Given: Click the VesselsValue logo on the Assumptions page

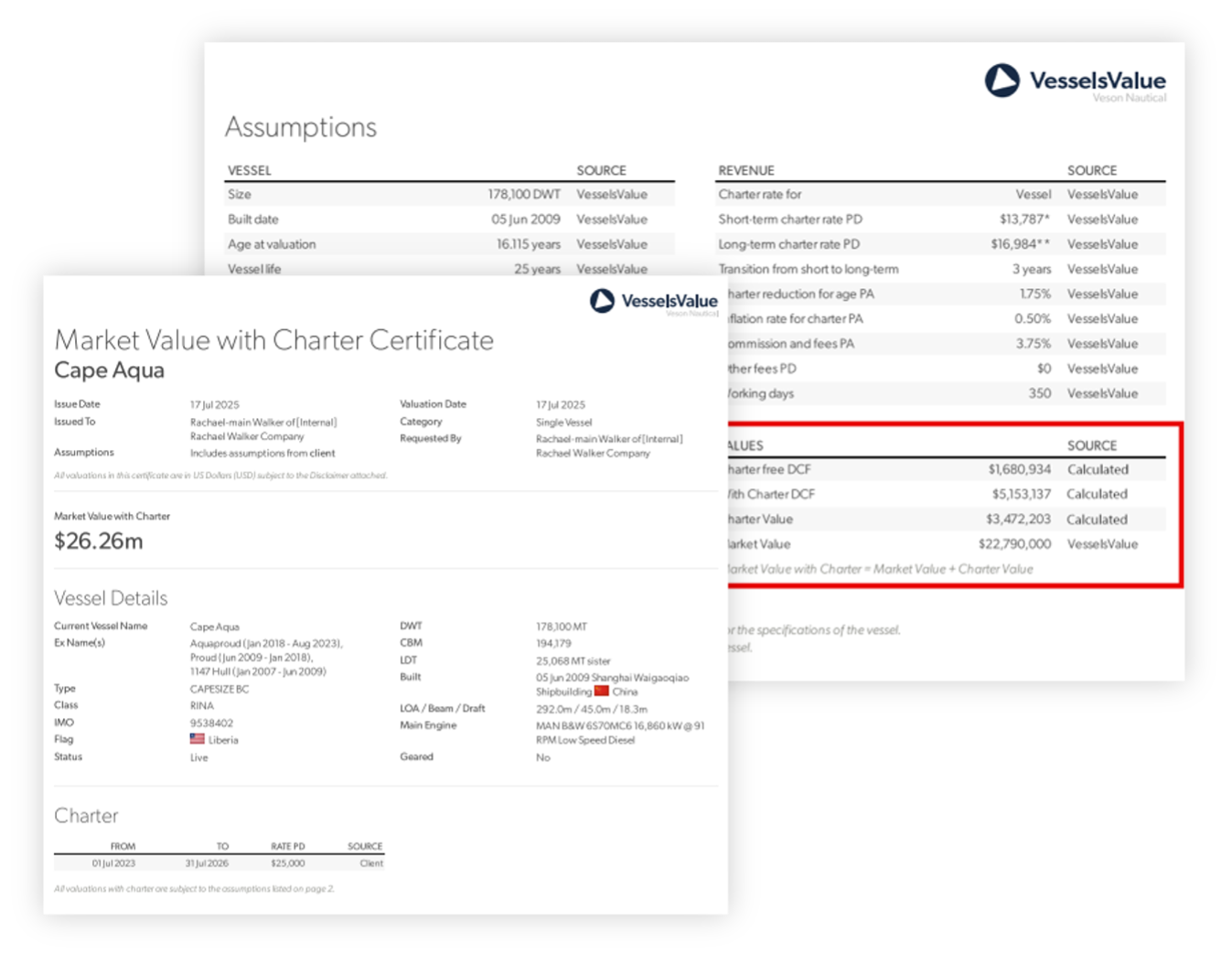Looking at the screenshot, I should (x=1076, y=80).
